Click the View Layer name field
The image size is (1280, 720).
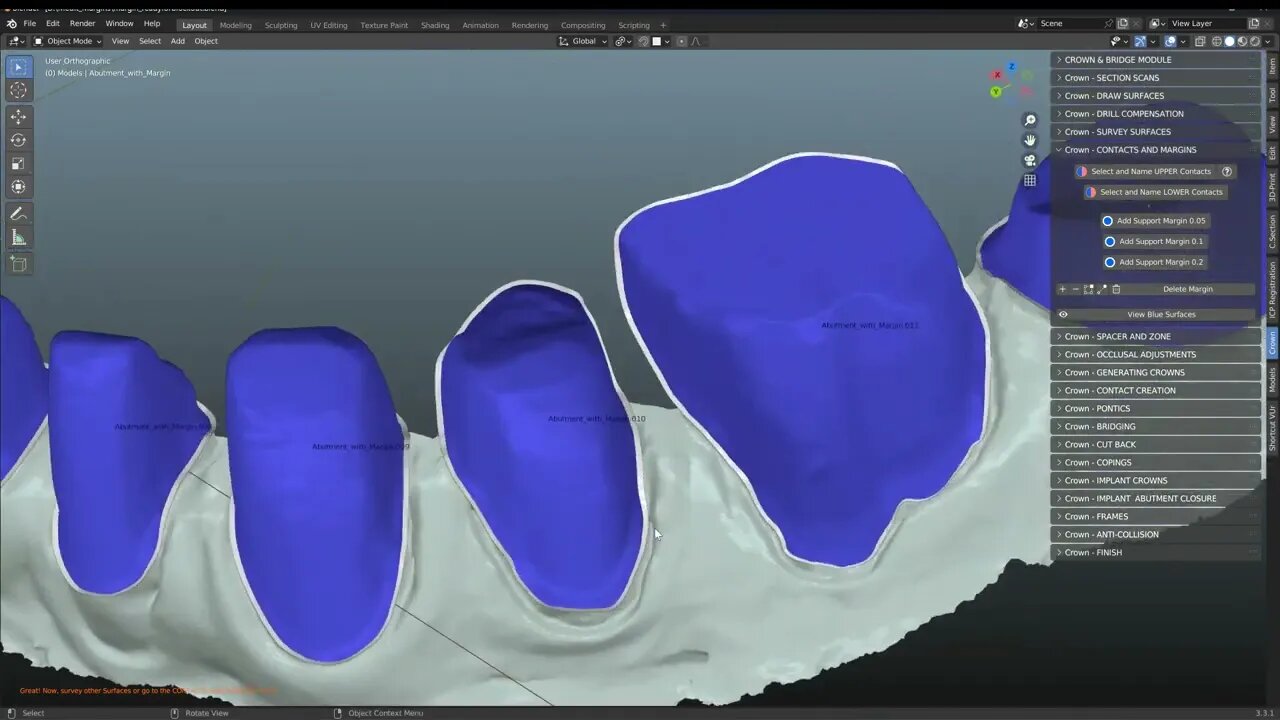coord(1207,23)
